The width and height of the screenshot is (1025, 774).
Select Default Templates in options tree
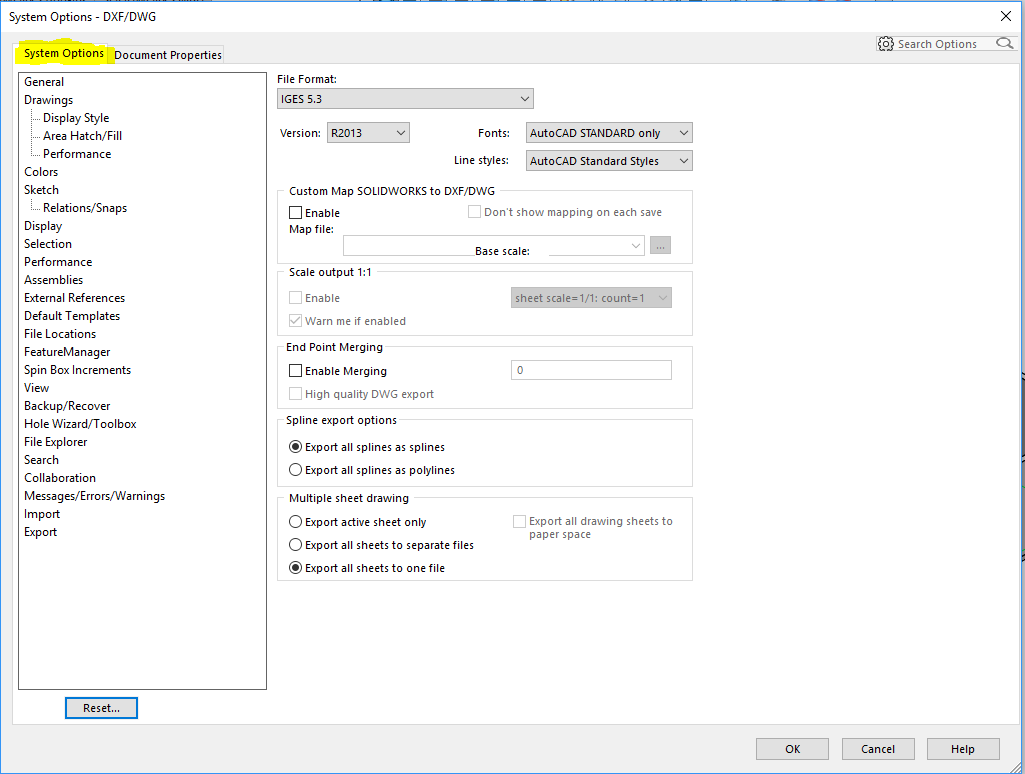pyautogui.click(x=72, y=316)
